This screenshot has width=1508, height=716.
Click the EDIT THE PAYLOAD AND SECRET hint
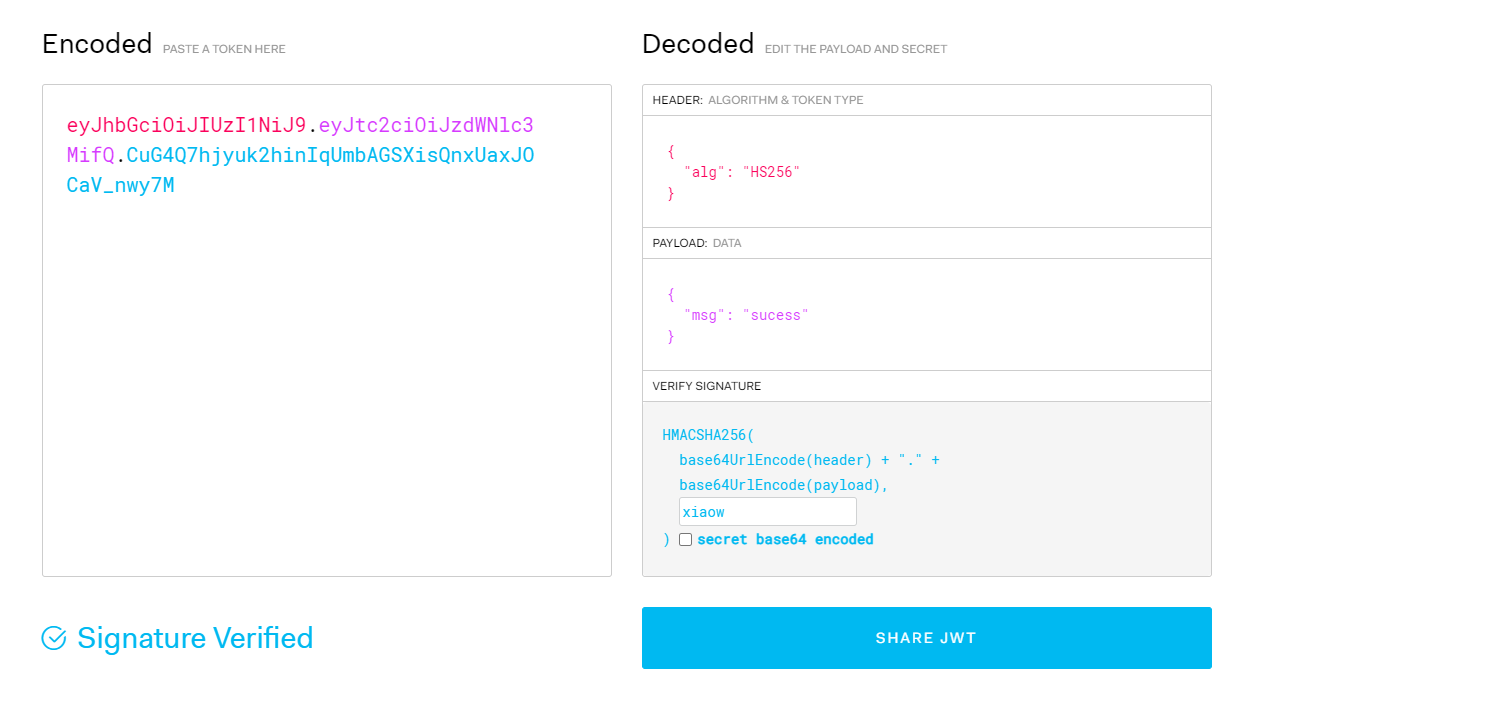[x=856, y=49]
